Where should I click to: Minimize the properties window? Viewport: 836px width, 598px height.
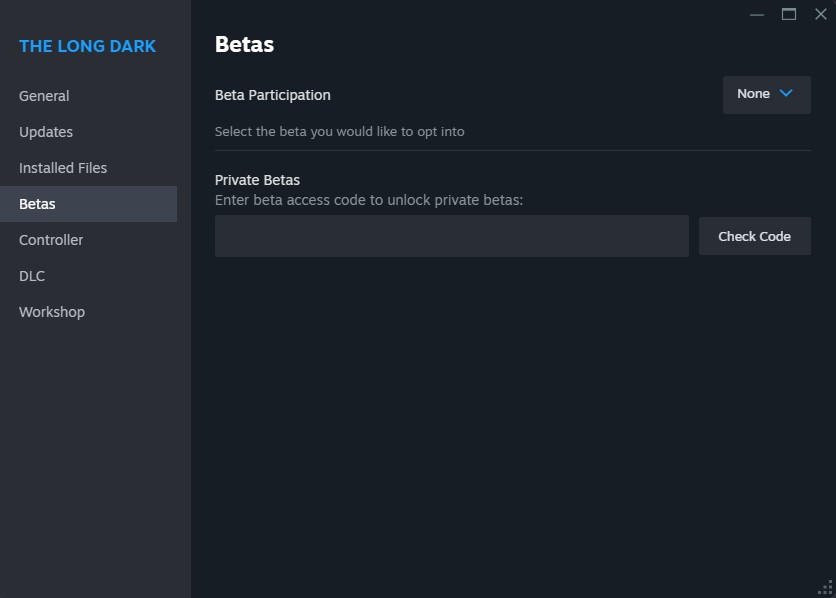tap(757, 14)
